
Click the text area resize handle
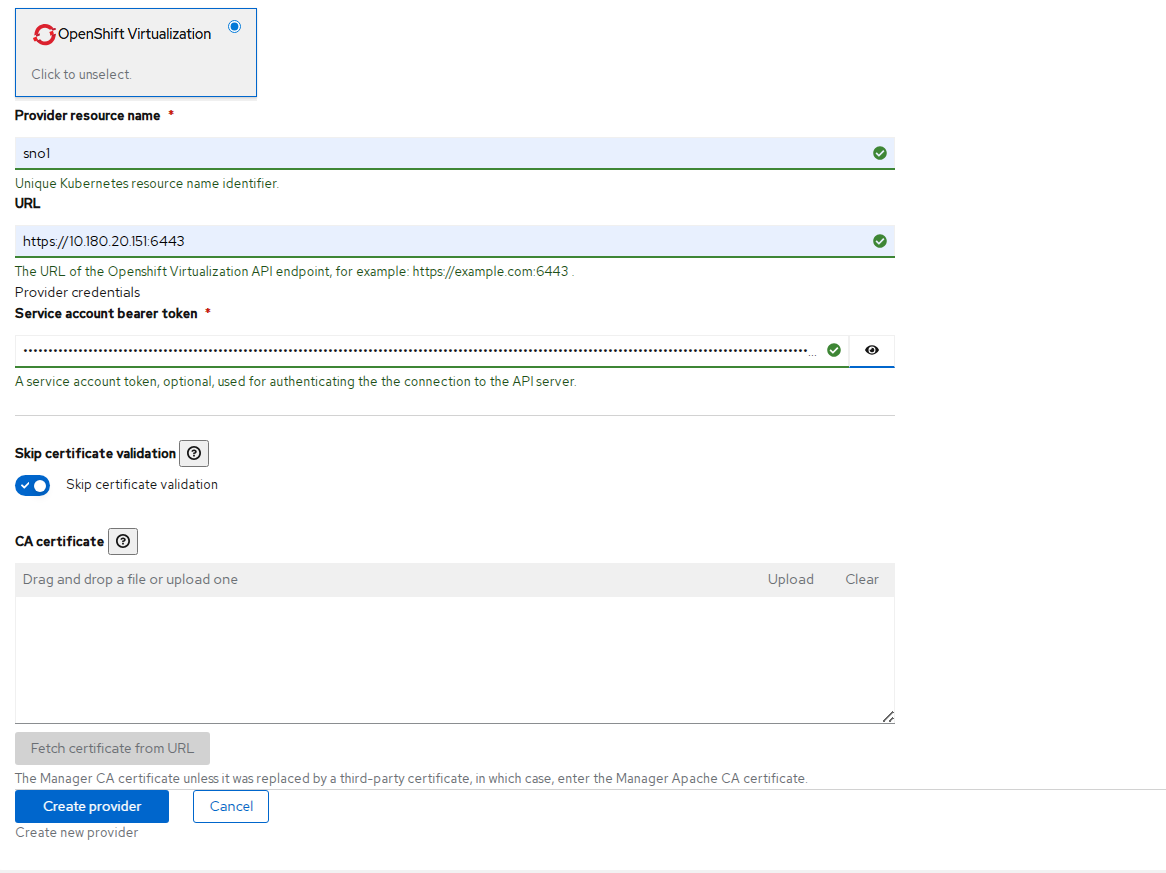888,716
